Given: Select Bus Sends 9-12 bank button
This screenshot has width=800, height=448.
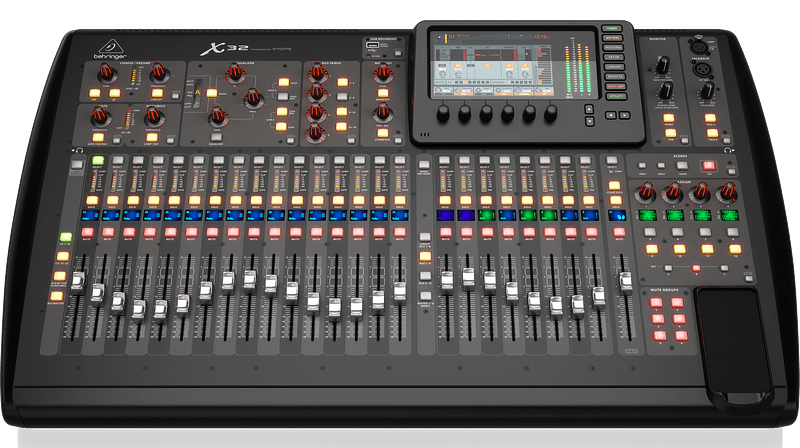Looking at the screenshot, I should point(342,112).
